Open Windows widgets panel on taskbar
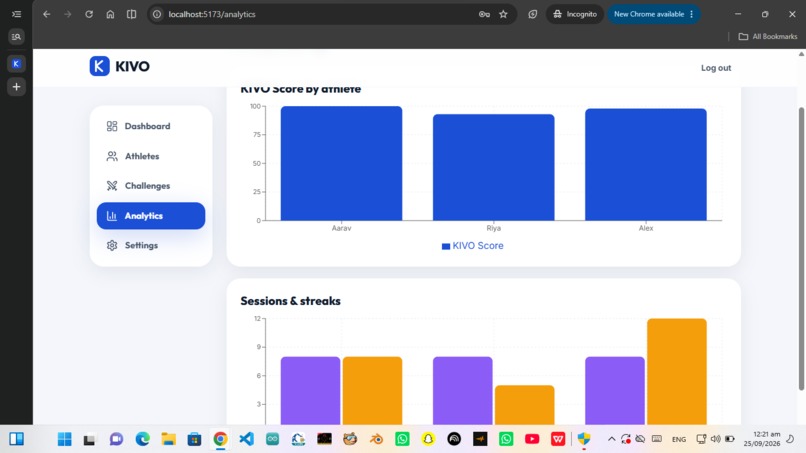Screen dimensions: 806x453 pyautogui.click(x=16, y=439)
